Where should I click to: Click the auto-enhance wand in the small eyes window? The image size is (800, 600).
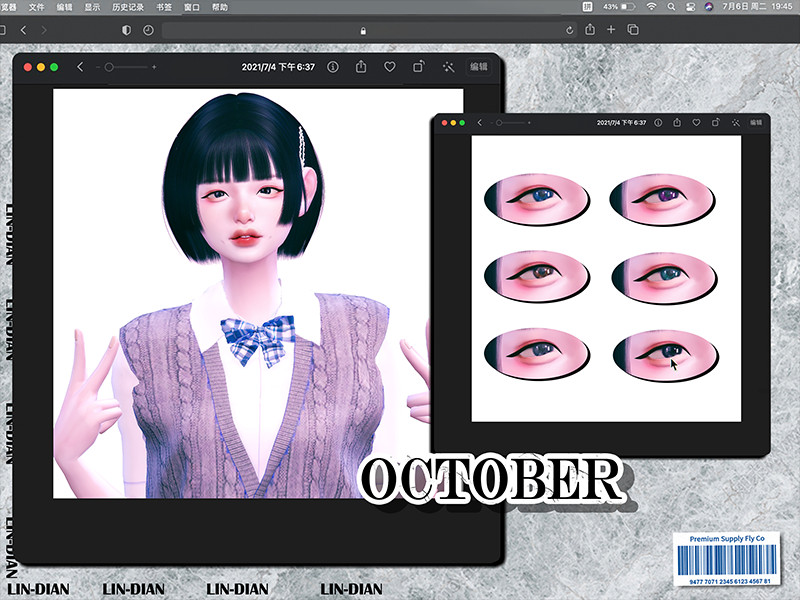point(735,122)
